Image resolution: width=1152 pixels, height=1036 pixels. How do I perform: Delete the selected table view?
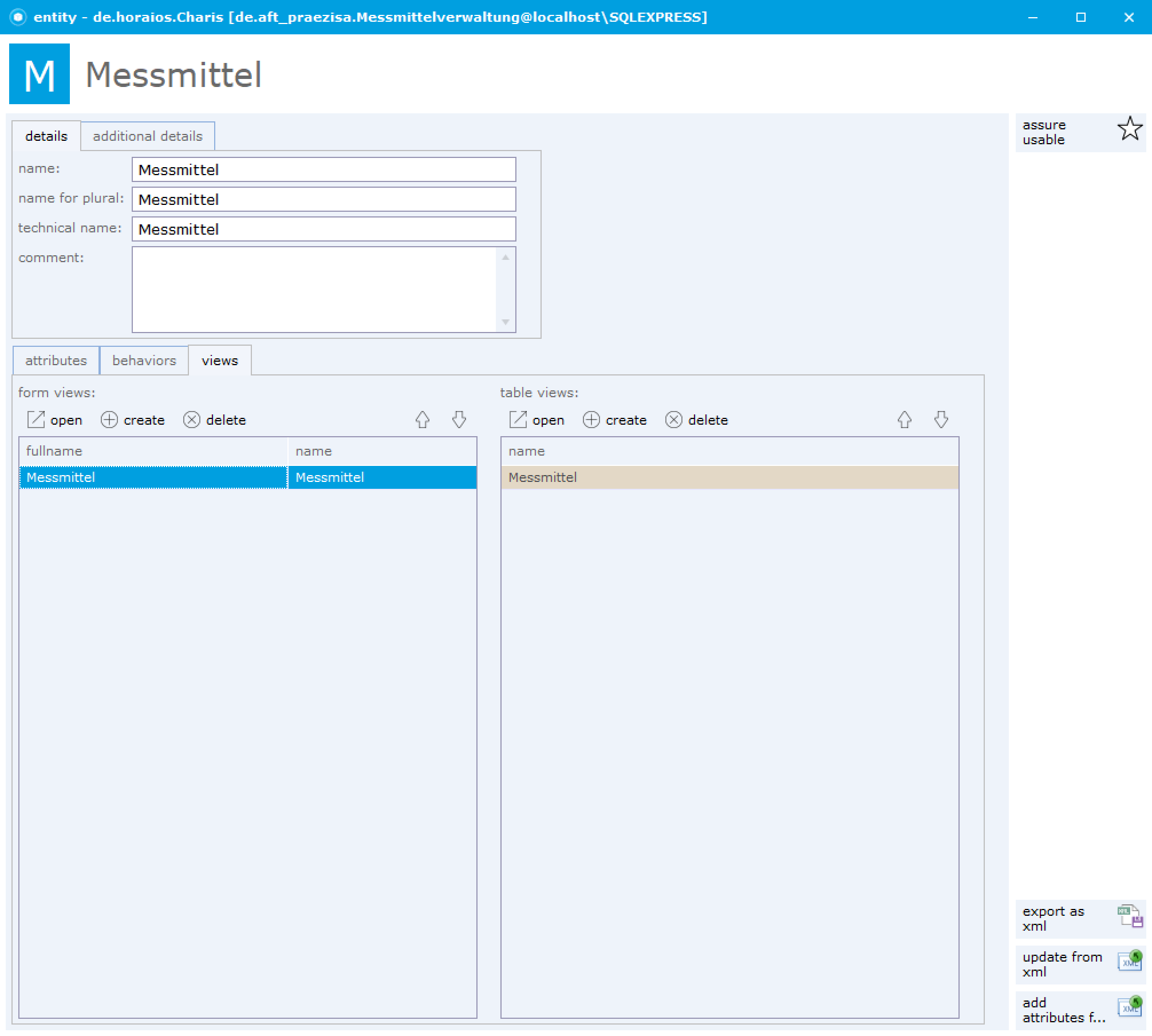tap(697, 420)
